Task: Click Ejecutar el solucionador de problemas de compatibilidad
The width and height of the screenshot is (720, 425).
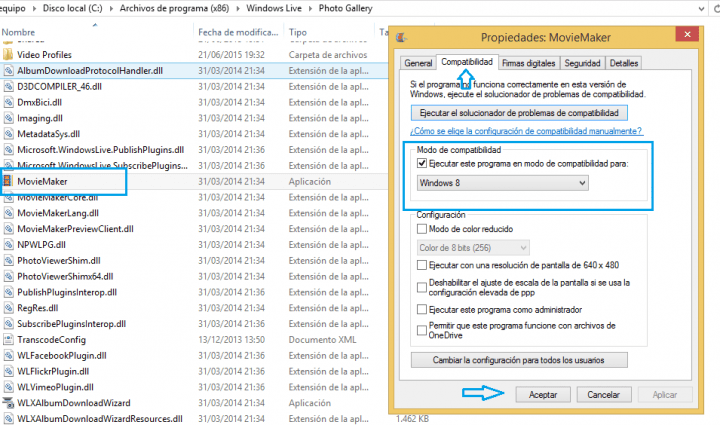Action: click(x=519, y=113)
